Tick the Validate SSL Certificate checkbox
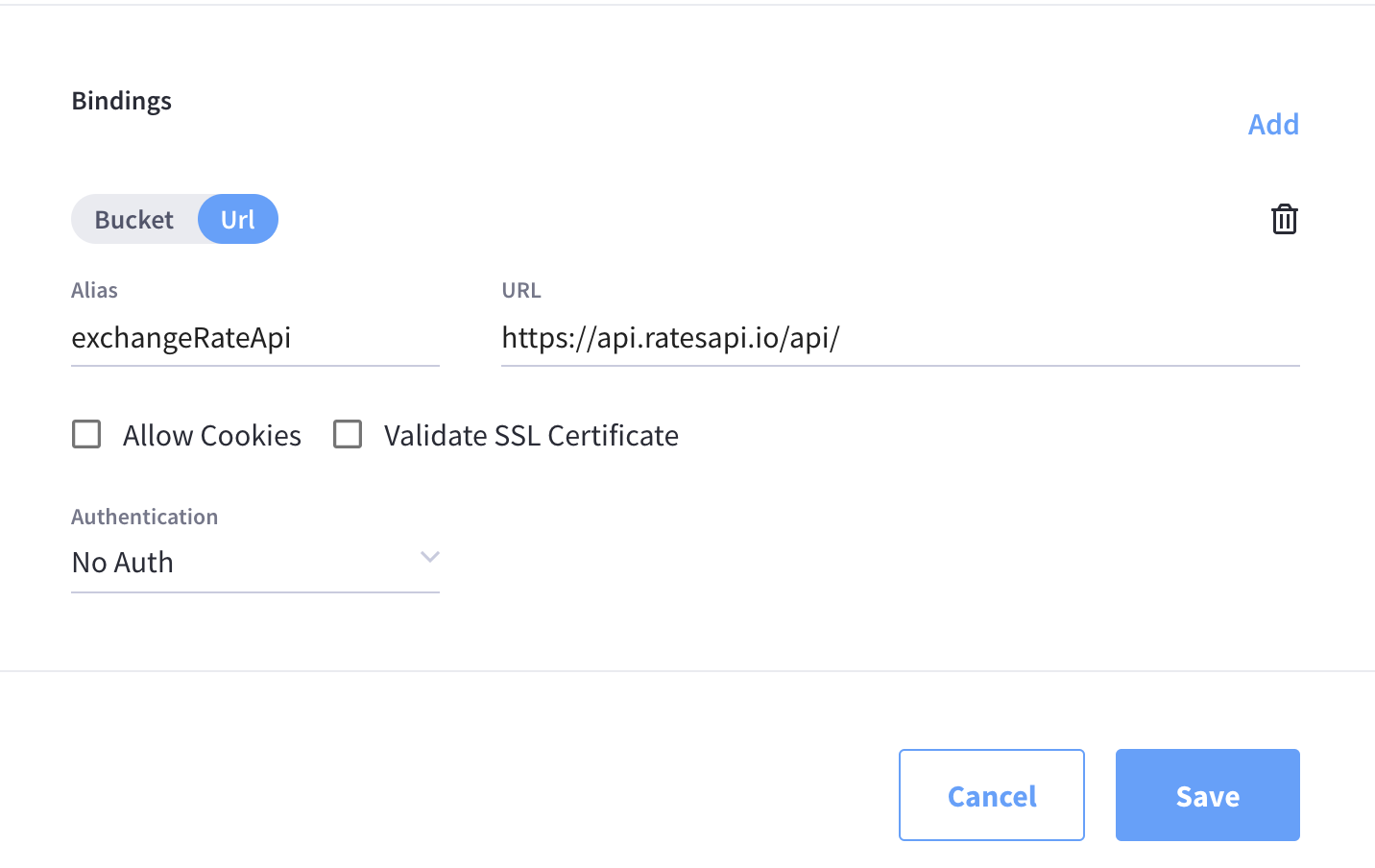 click(x=348, y=434)
